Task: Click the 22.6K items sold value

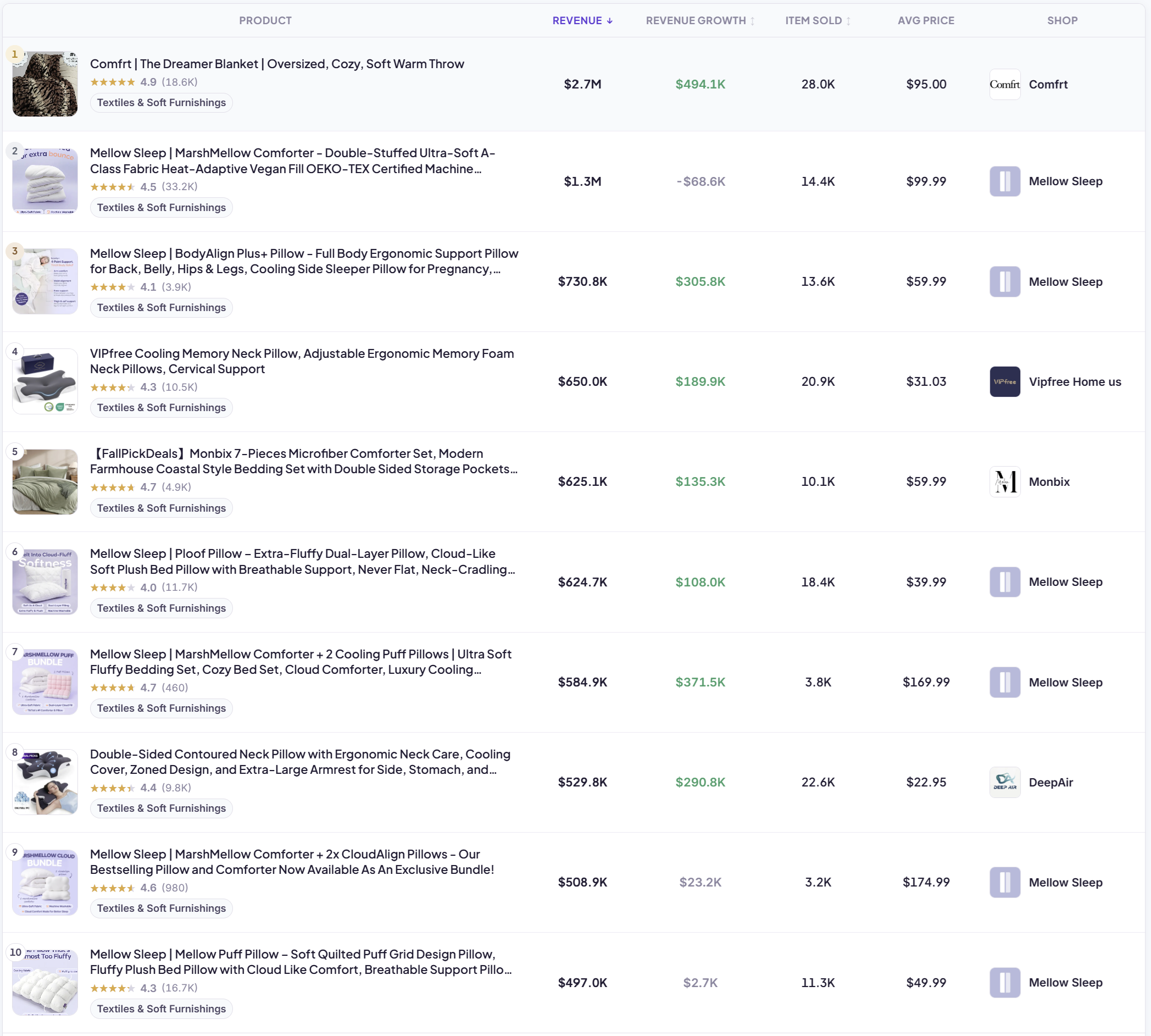Action: tap(818, 782)
